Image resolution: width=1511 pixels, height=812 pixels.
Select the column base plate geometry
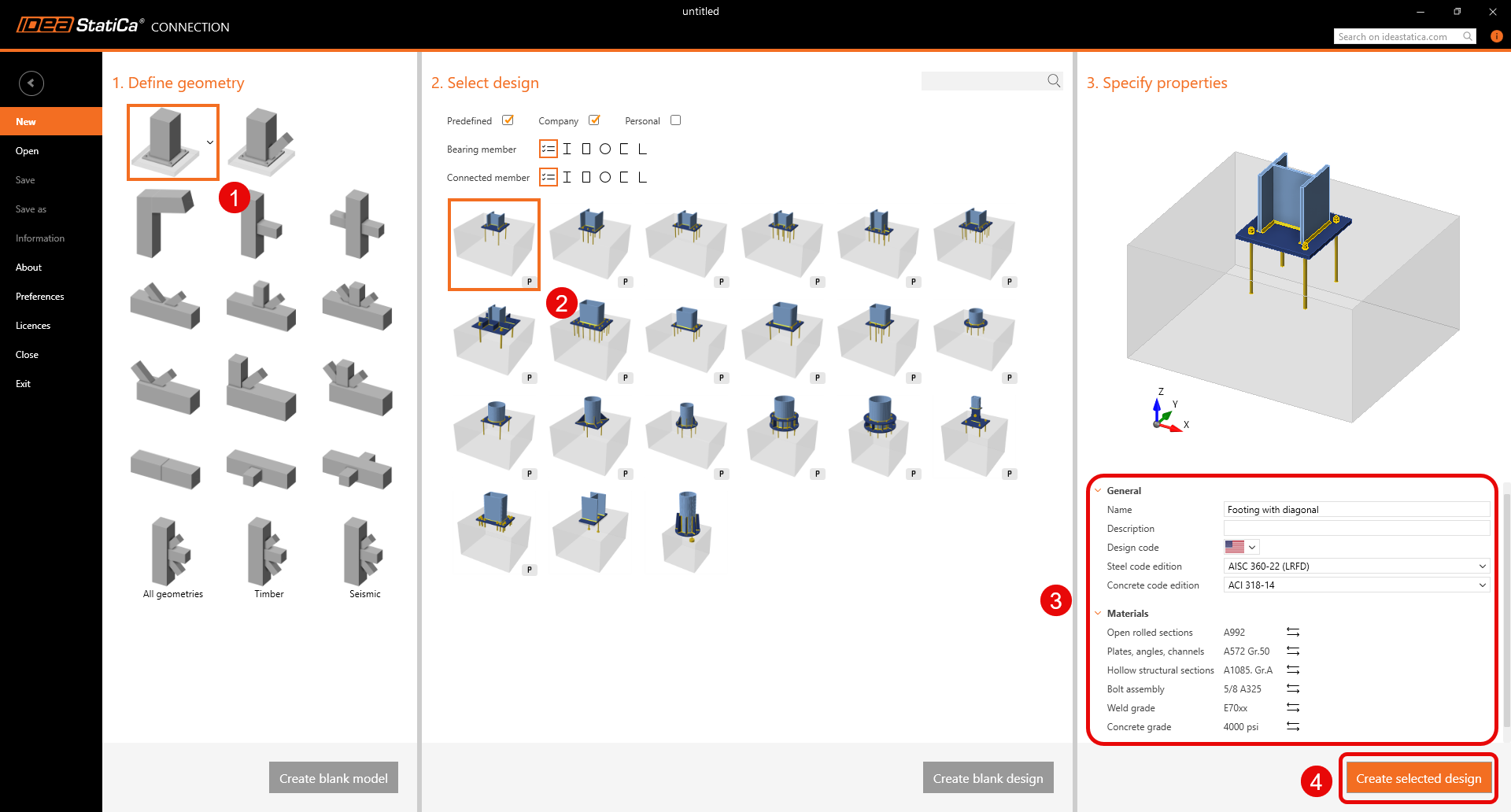pos(166,142)
